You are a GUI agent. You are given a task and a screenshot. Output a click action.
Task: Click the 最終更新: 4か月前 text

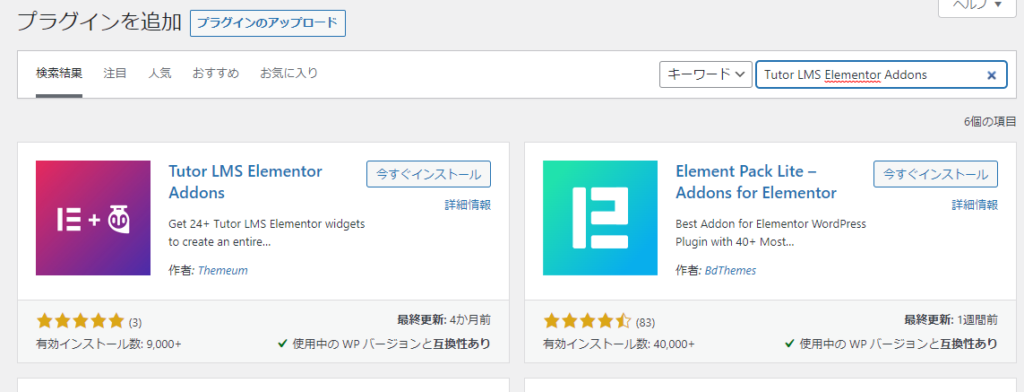pos(444,320)
